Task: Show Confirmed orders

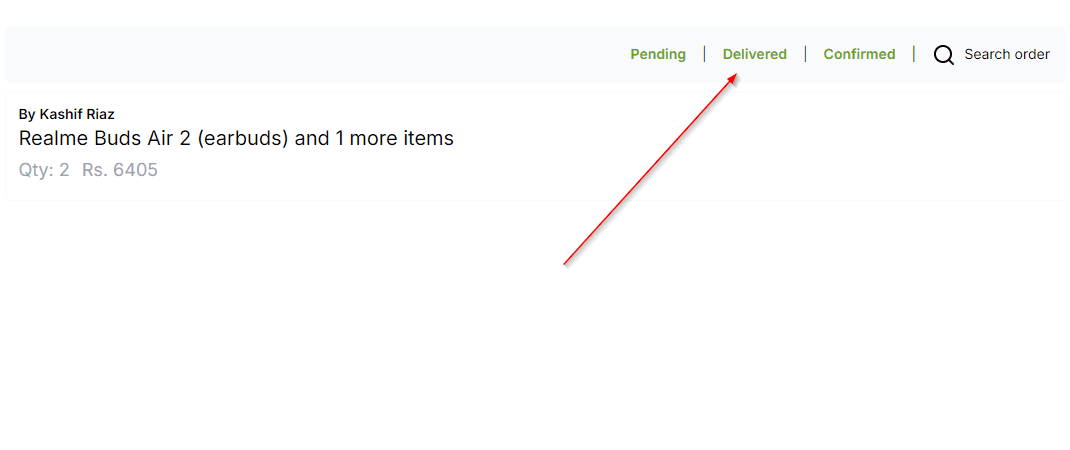Action: (x=859, y=55)
